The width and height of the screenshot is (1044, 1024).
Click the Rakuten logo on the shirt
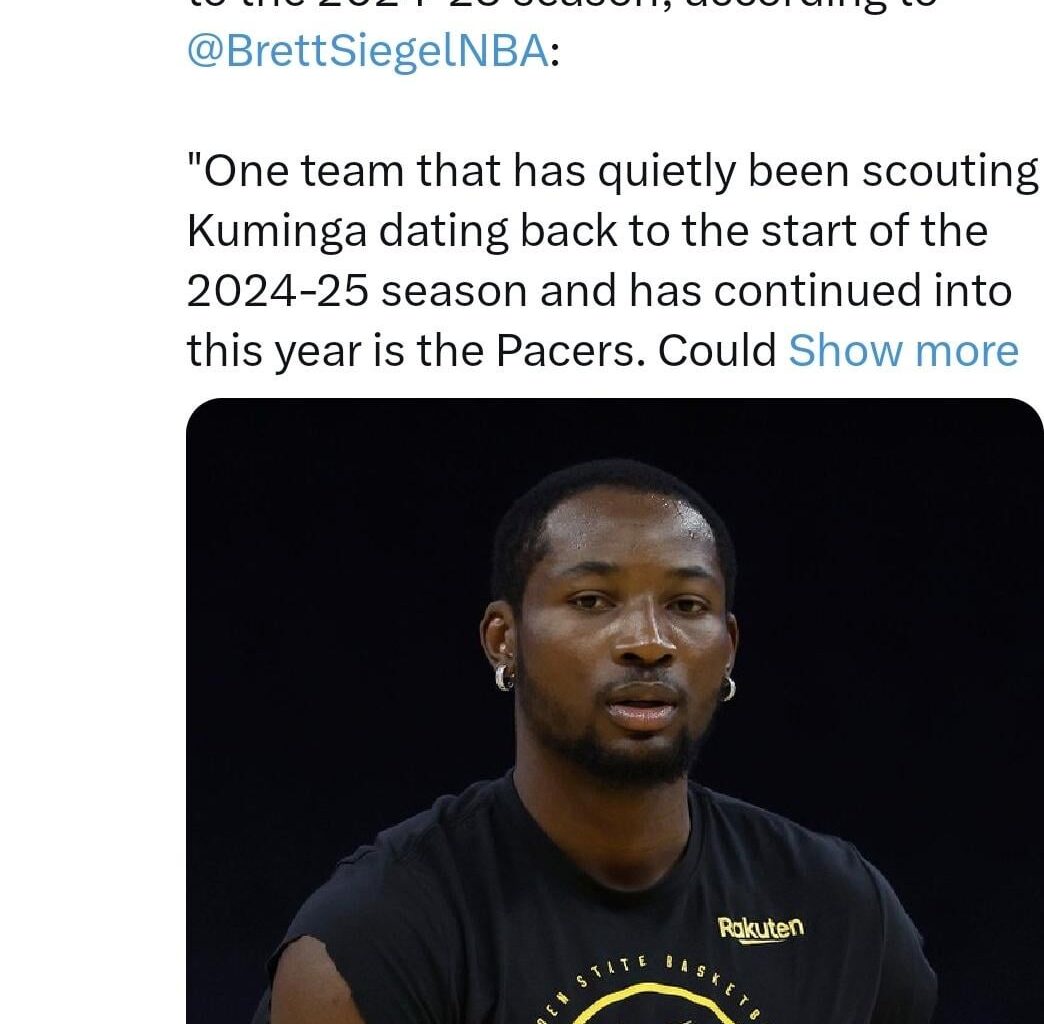pos(760,928)
